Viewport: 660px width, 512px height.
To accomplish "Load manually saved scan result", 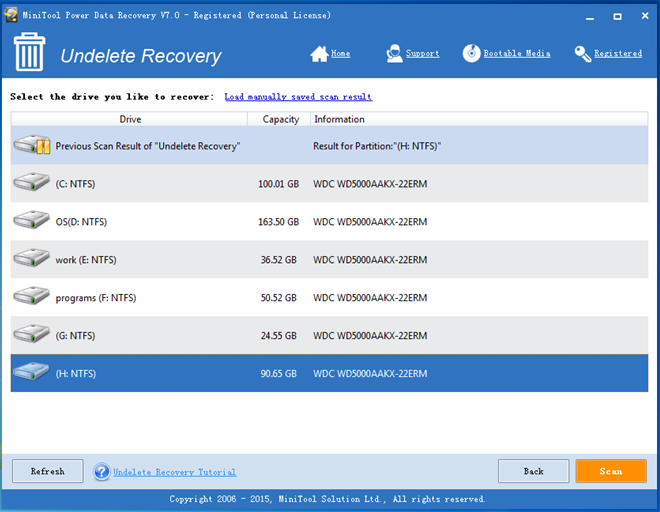I will [298, 97].
